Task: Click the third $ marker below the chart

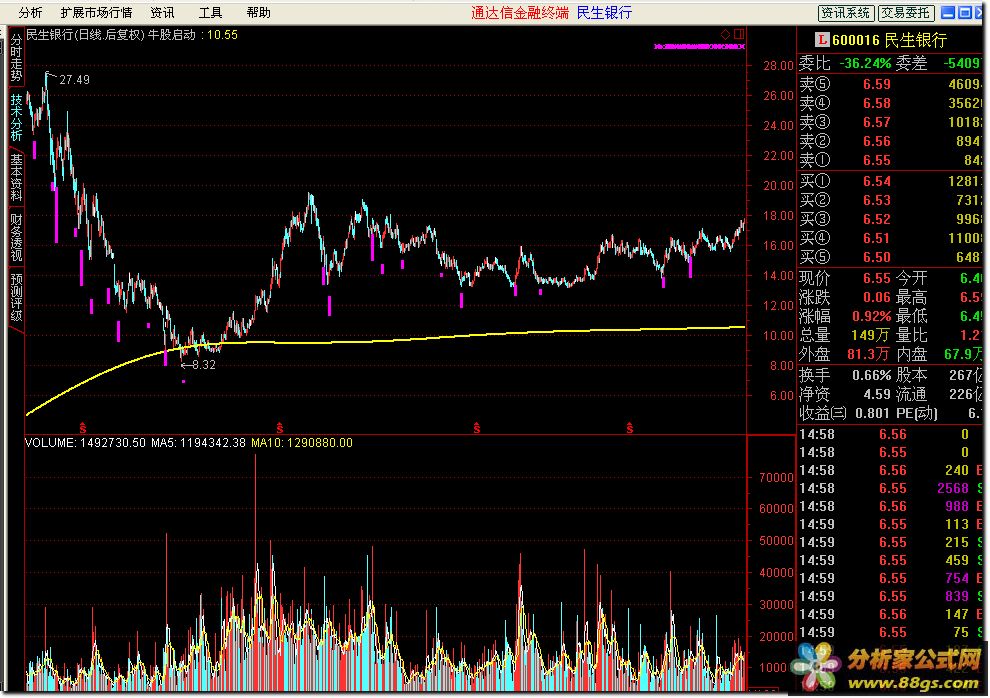Action: click(x=477, y=428)
